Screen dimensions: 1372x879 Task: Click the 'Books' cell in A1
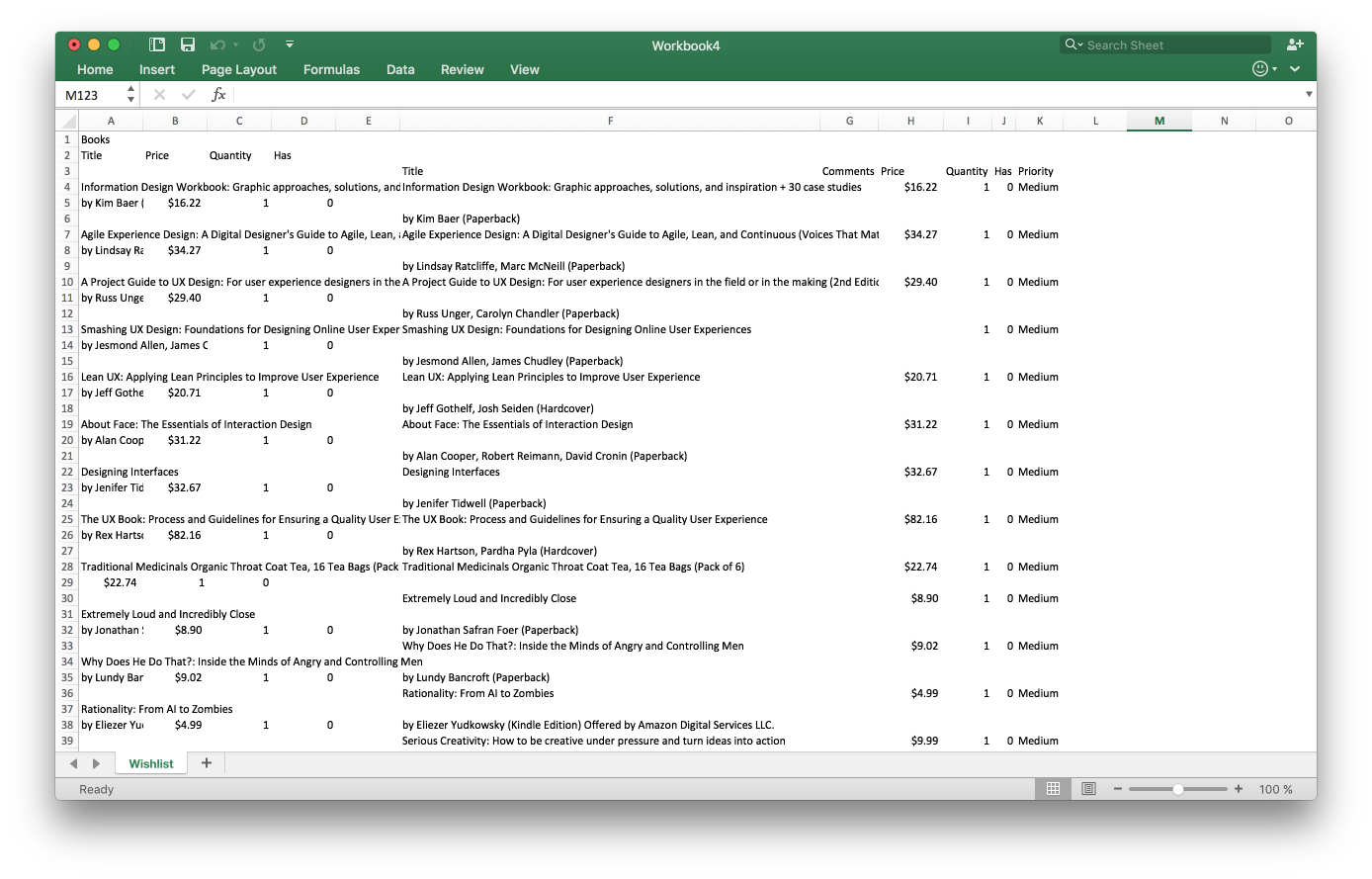[111, 139]
